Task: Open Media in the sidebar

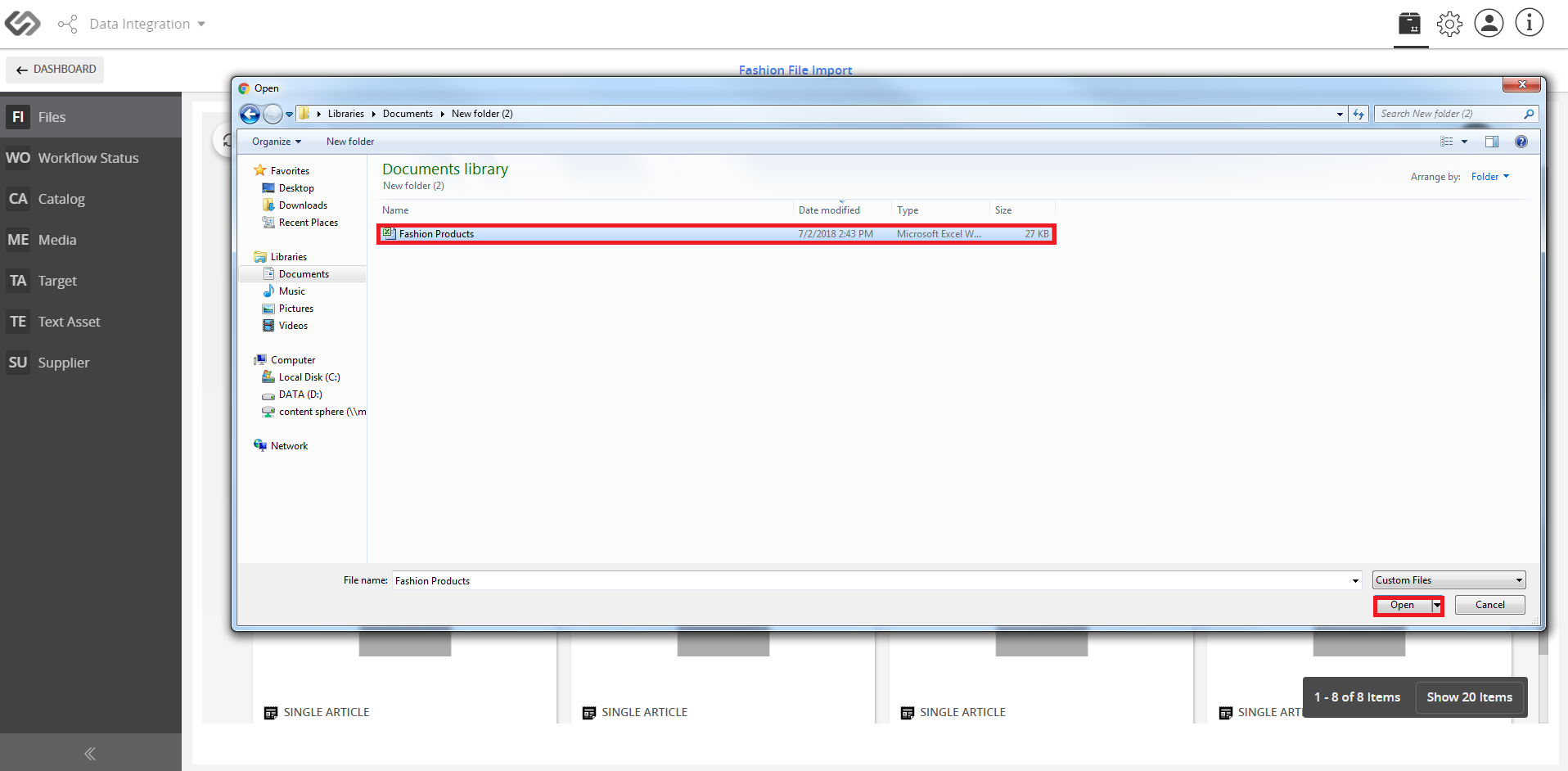Action: [x=91, y=240]
